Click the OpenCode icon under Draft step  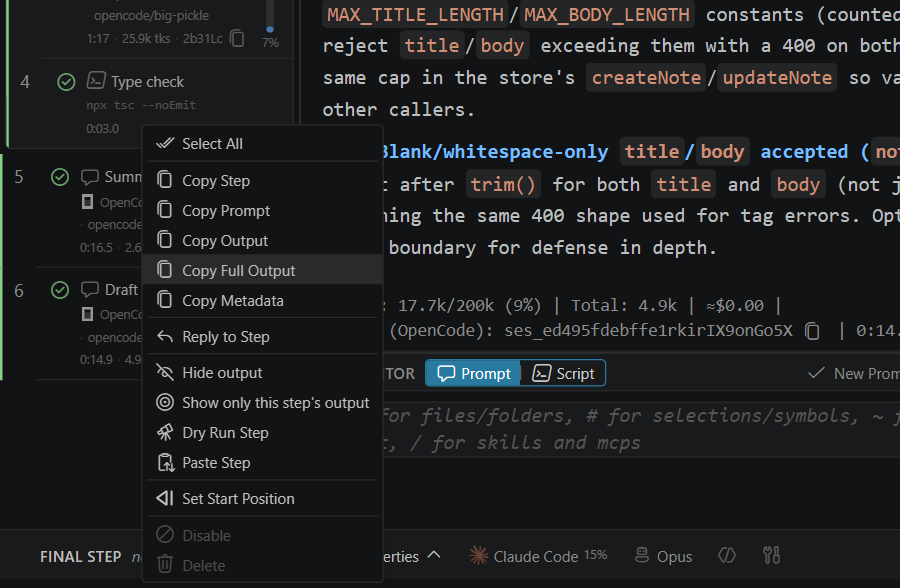87,314
